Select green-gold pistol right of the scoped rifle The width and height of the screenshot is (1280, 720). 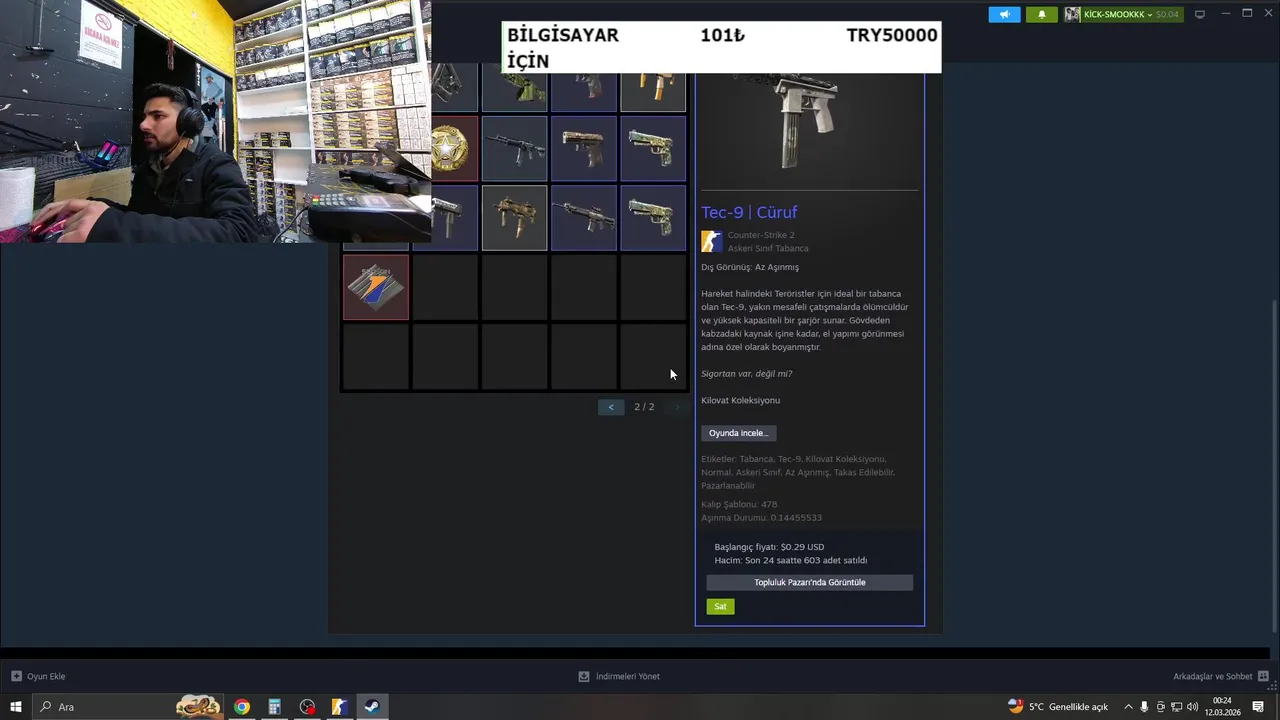653,218
